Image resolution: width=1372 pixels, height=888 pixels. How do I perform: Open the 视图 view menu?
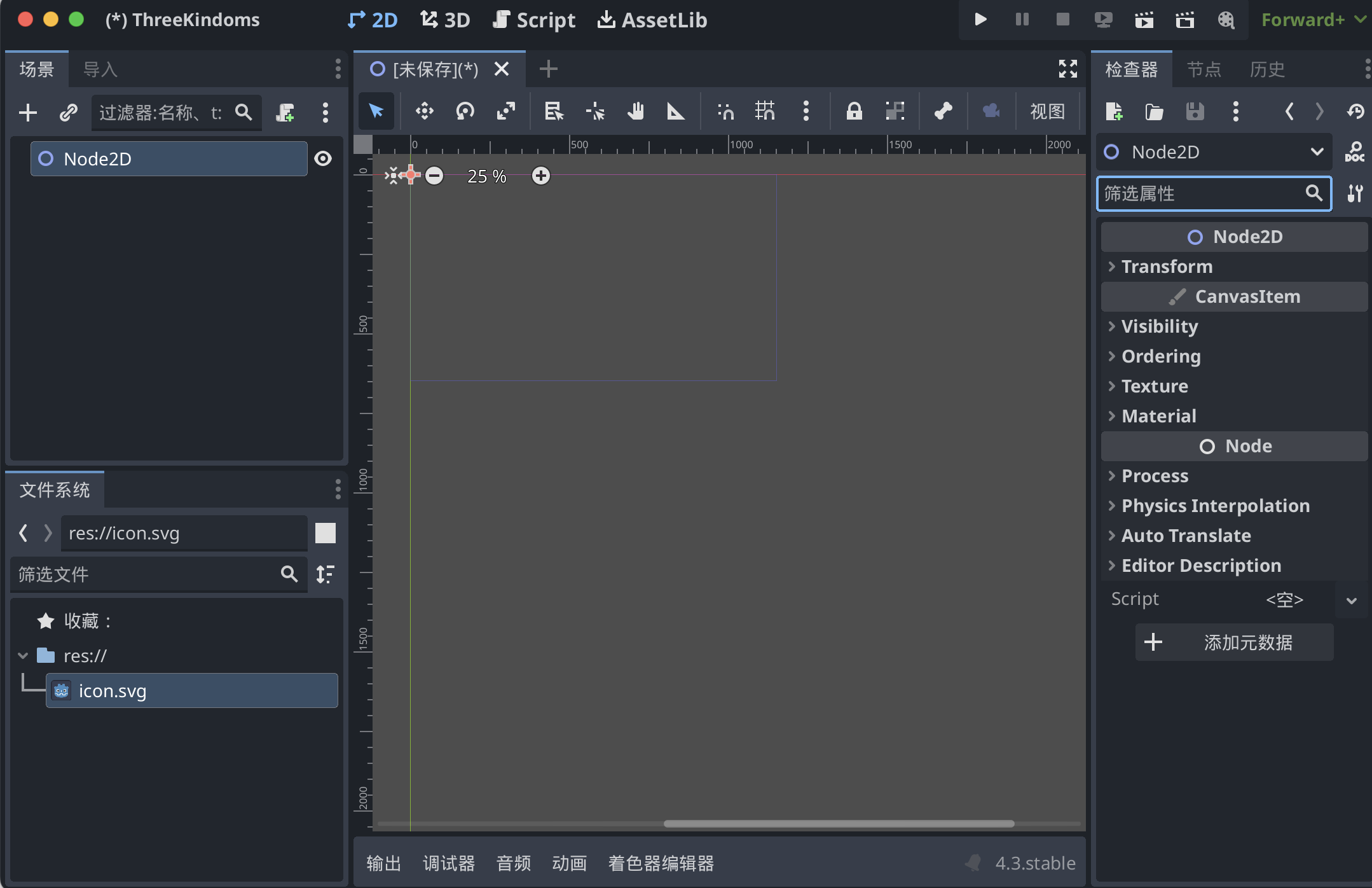(1047, 111)
